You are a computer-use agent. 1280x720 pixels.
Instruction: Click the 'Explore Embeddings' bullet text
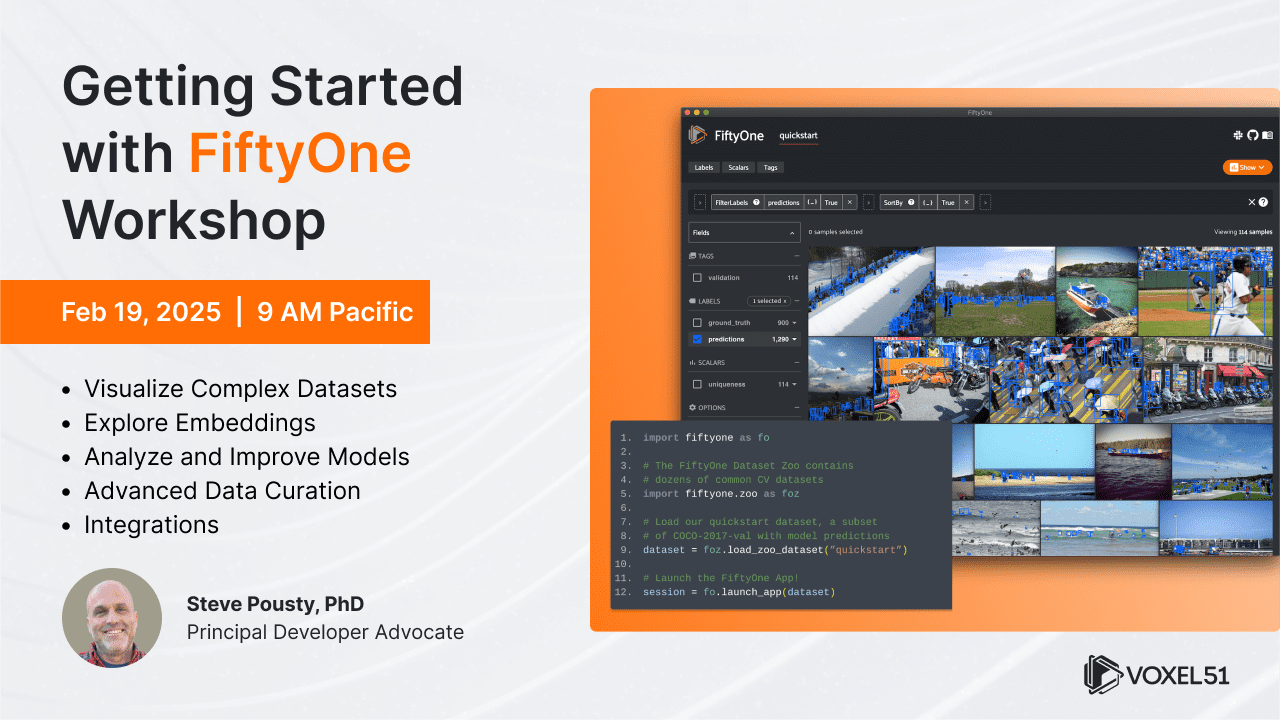[x=200, y=423]
